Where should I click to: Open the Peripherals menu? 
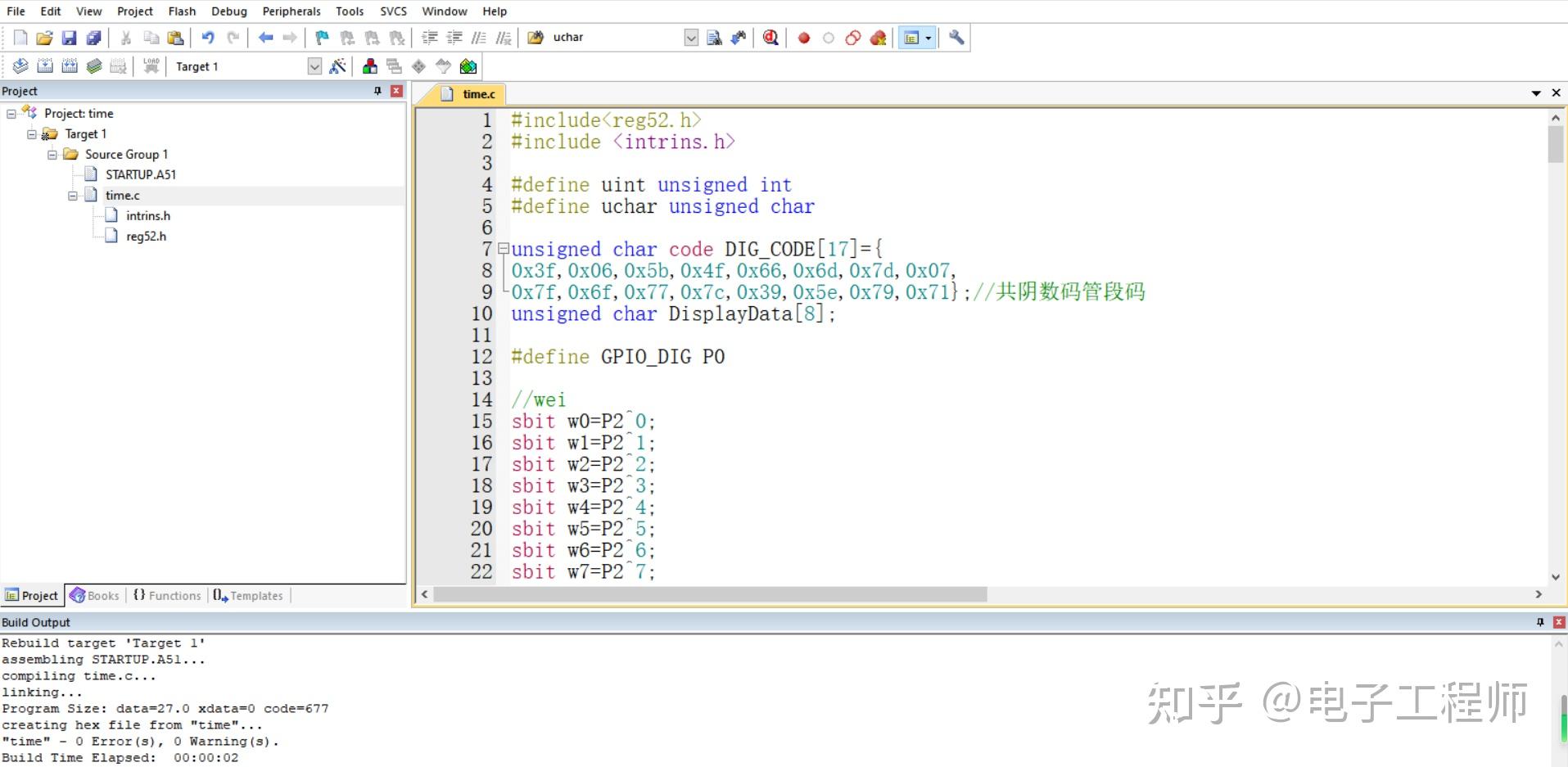click(291, 11)
